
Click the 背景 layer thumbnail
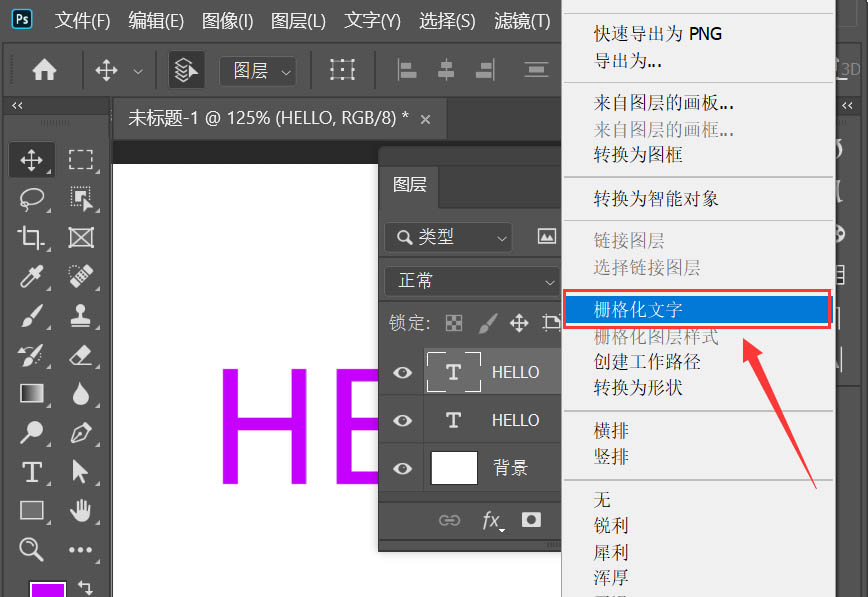coord(454,468)
